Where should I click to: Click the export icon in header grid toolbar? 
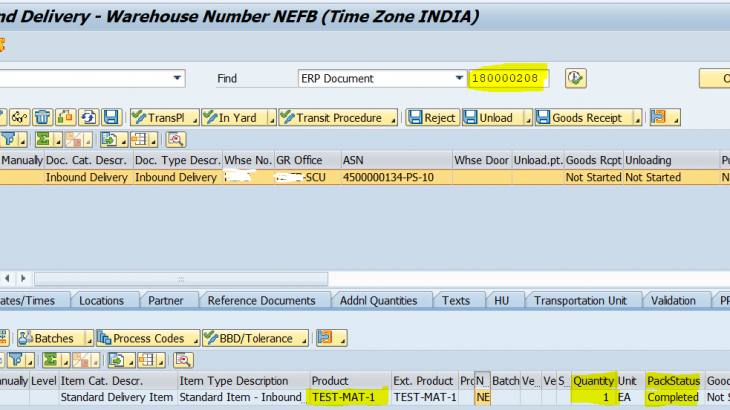tap(109, 139)
